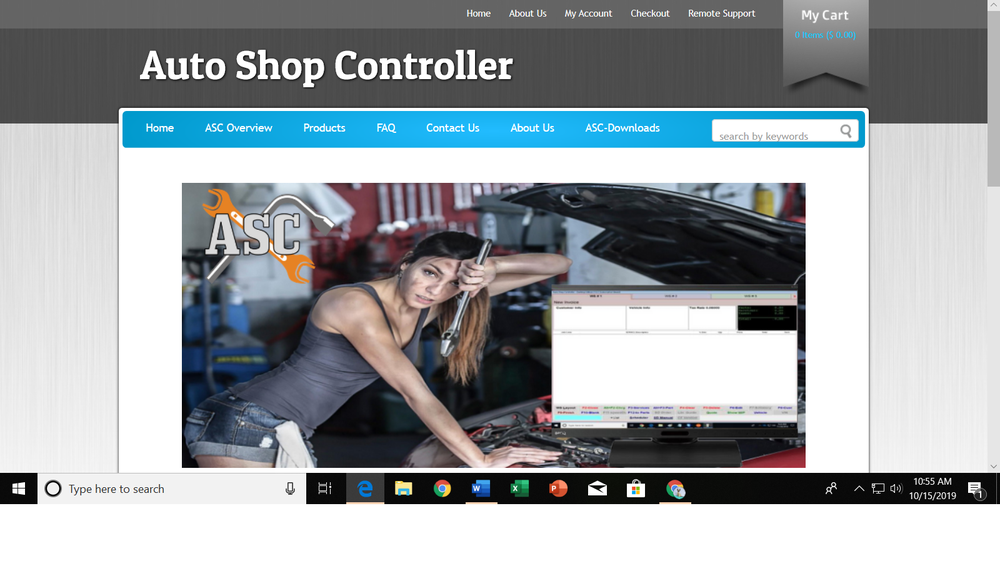Open the ASC-Downloads page
Viewport: 1000px width, 562px height.
coord(622,128)
